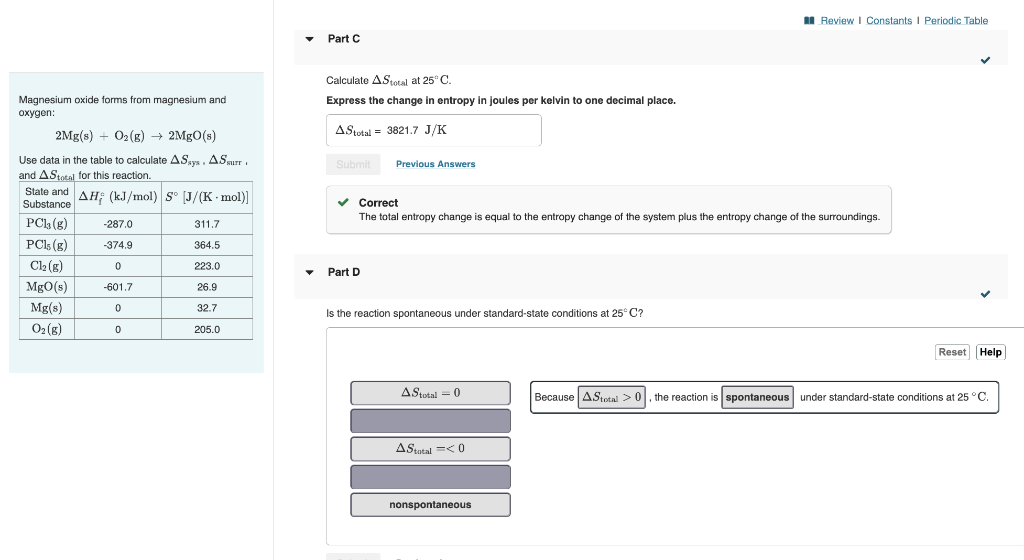Open Previous Answers for Part C
This screenshot has width=1024, height=560.
(x=436, y=164)
